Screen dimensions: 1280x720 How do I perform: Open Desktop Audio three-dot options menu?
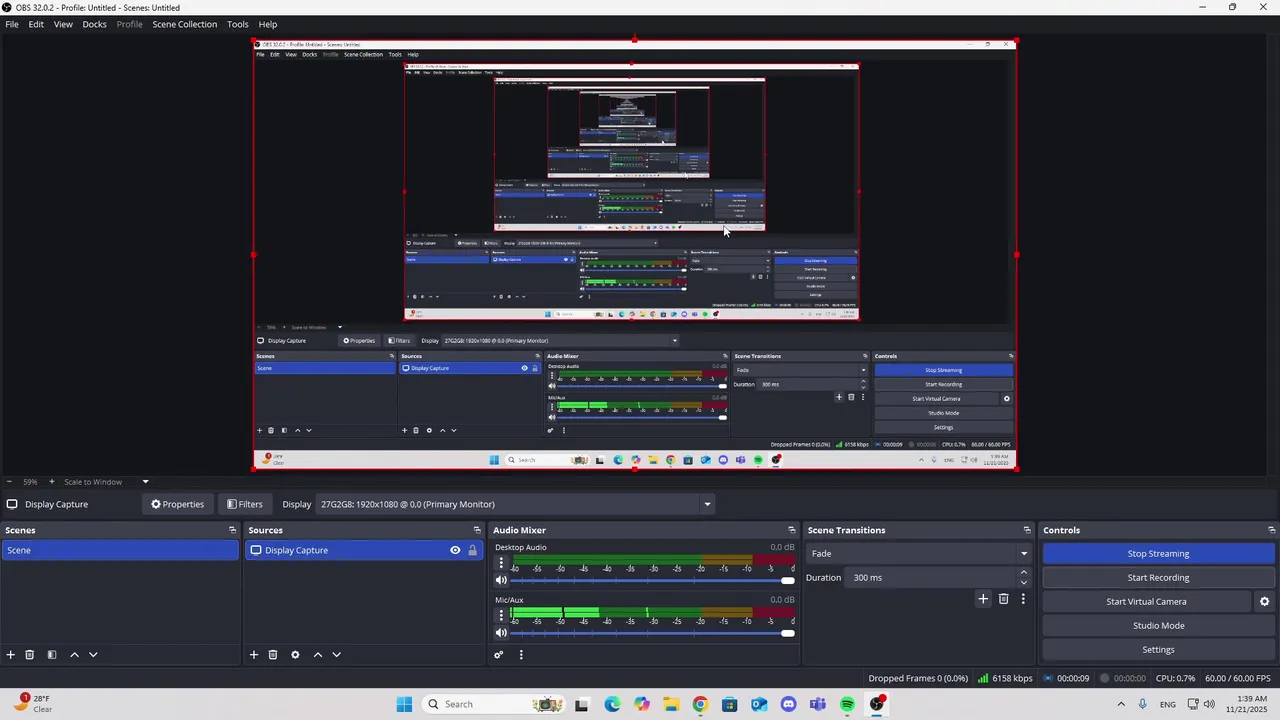[501, 563]
